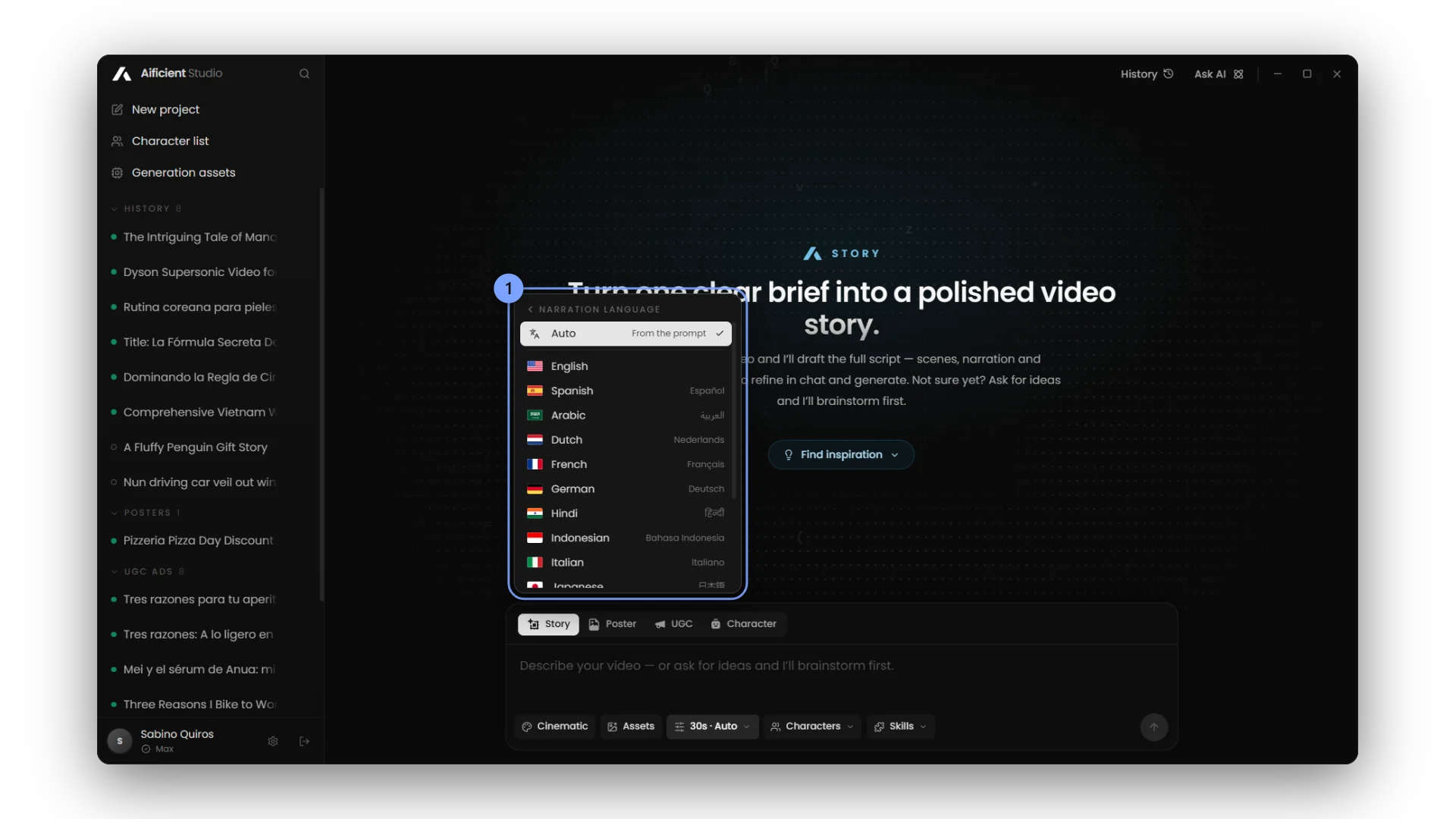Open the Ask AI panel
The width and height of the screenshot is (1456, 819).
click(1219, 74)
